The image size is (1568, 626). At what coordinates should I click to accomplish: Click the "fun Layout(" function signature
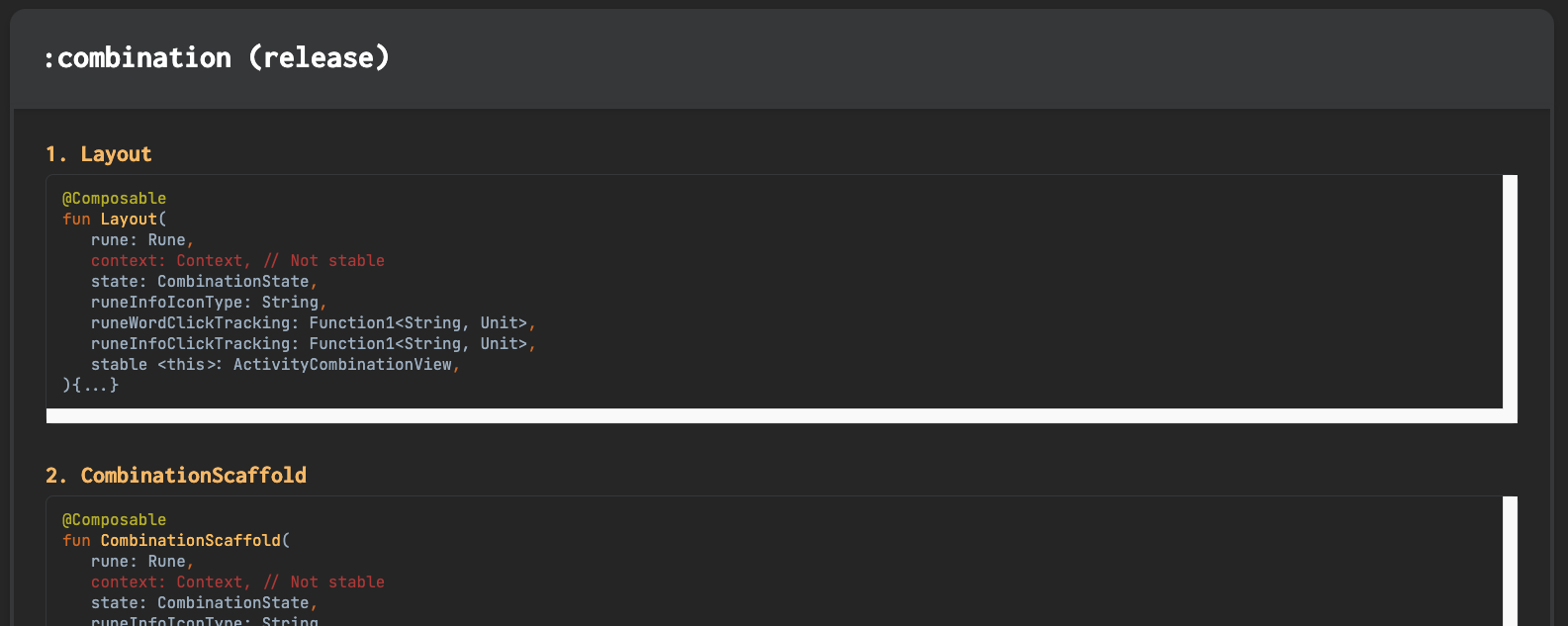115,220
